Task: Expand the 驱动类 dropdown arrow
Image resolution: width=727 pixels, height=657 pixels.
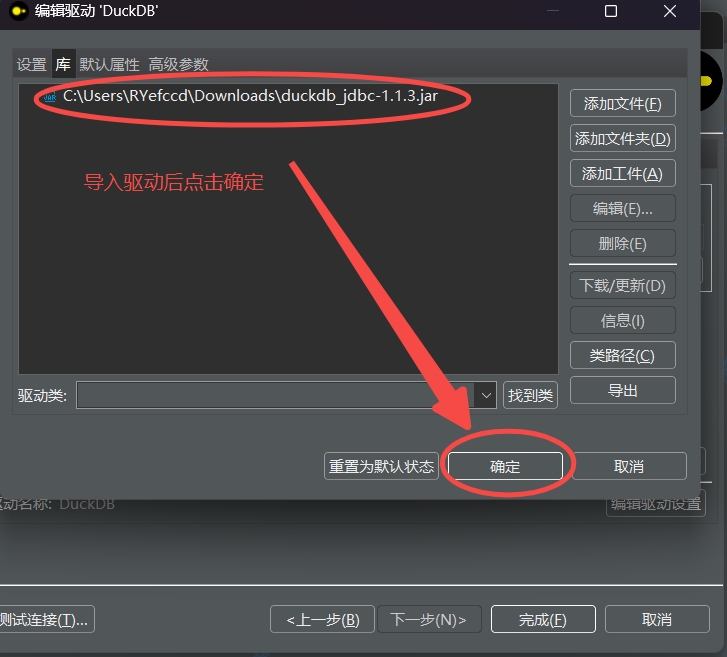Action: (x=485, y=395)
